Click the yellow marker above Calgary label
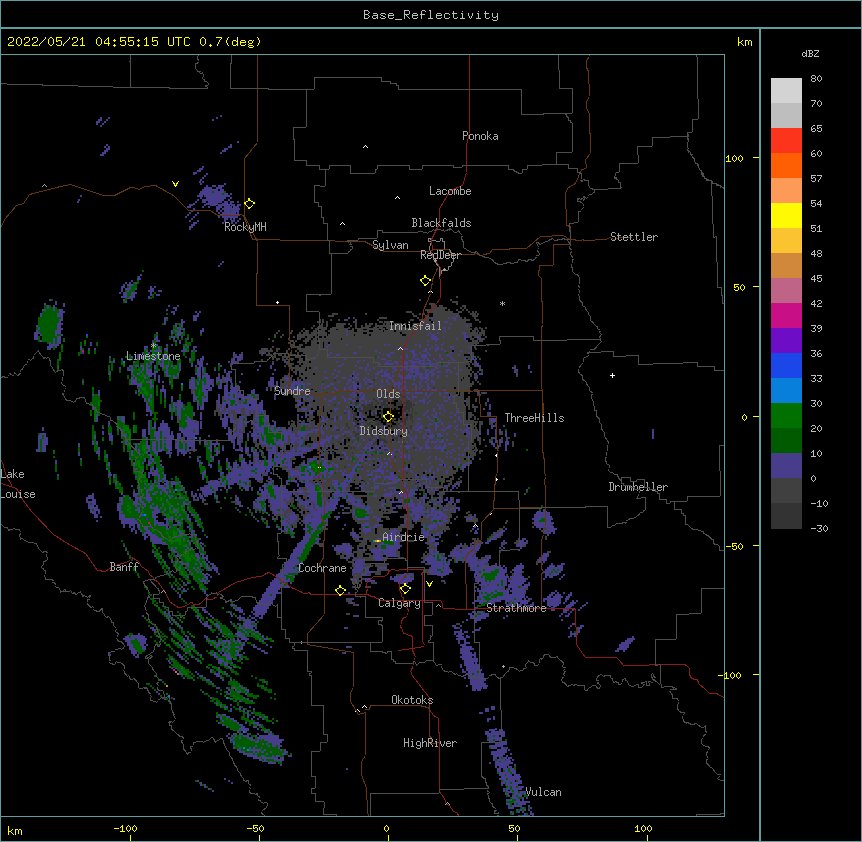This screenshot has height=842, width=862. [405, 589]
